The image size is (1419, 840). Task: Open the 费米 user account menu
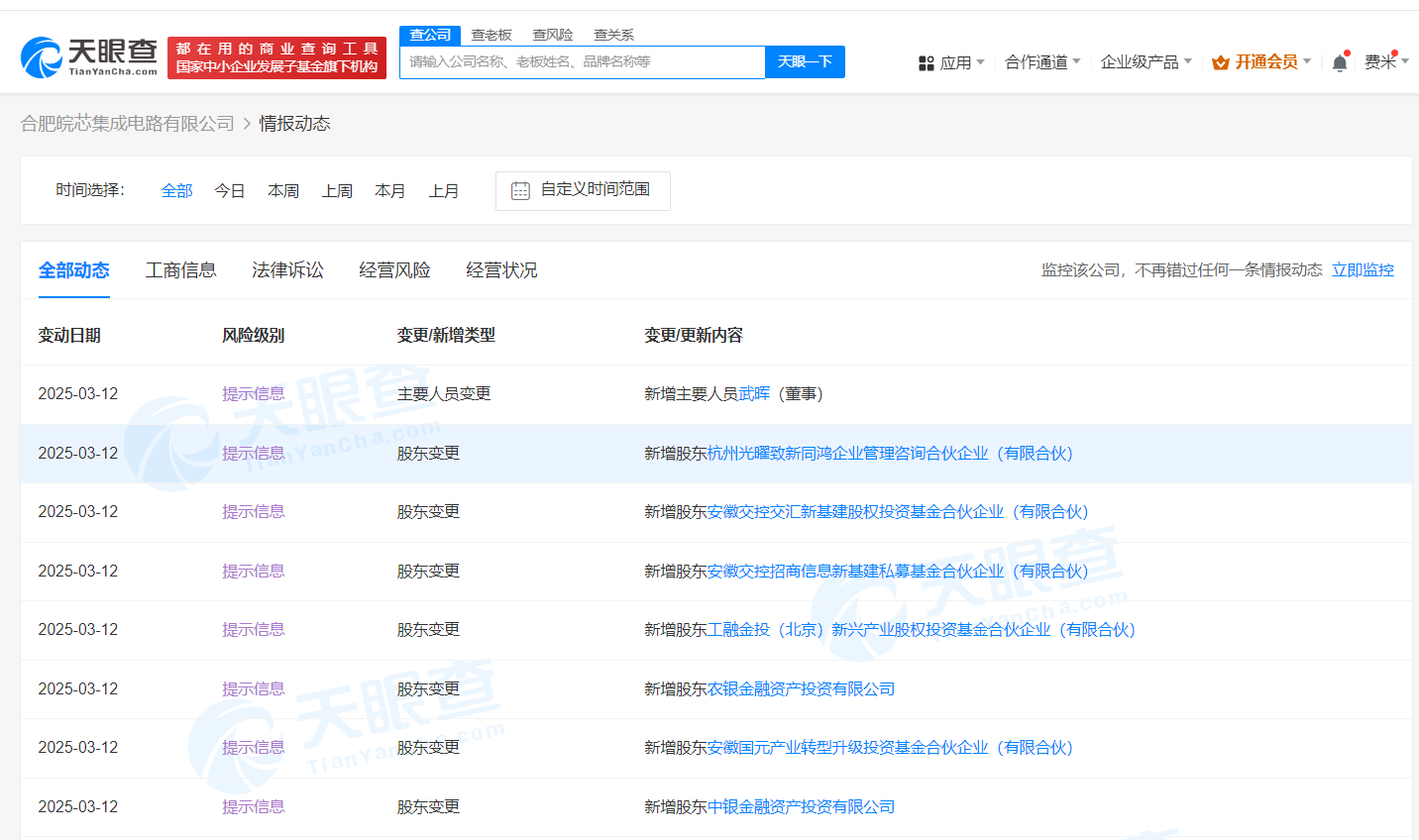tap(1384, 62)
